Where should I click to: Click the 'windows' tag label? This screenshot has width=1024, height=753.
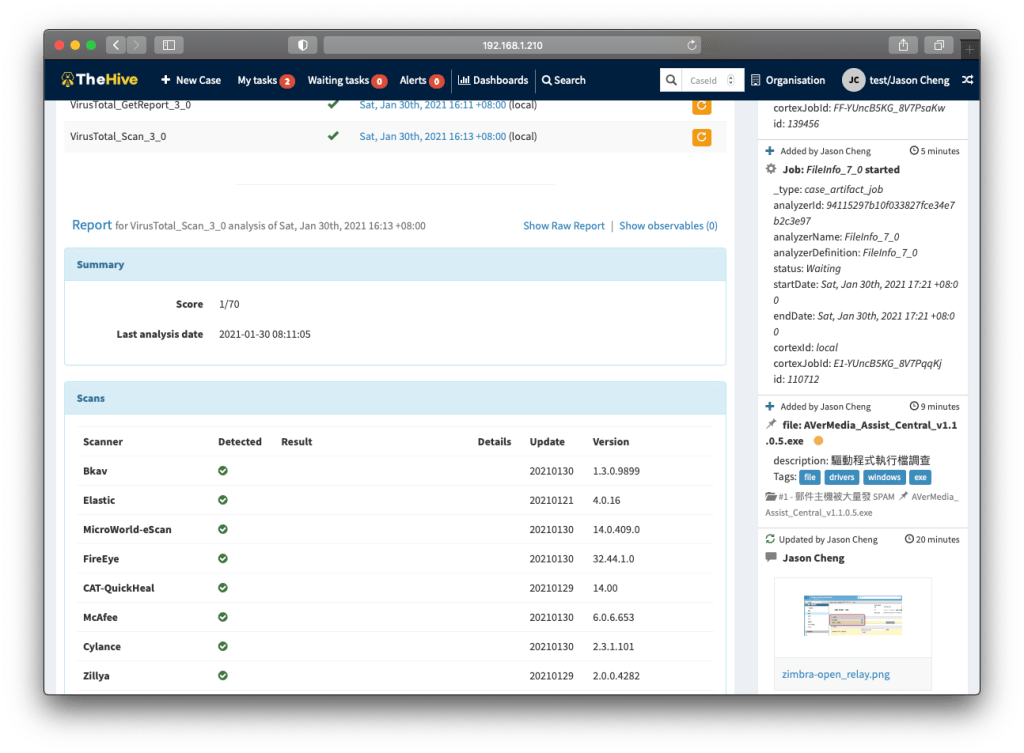[883, 477]
